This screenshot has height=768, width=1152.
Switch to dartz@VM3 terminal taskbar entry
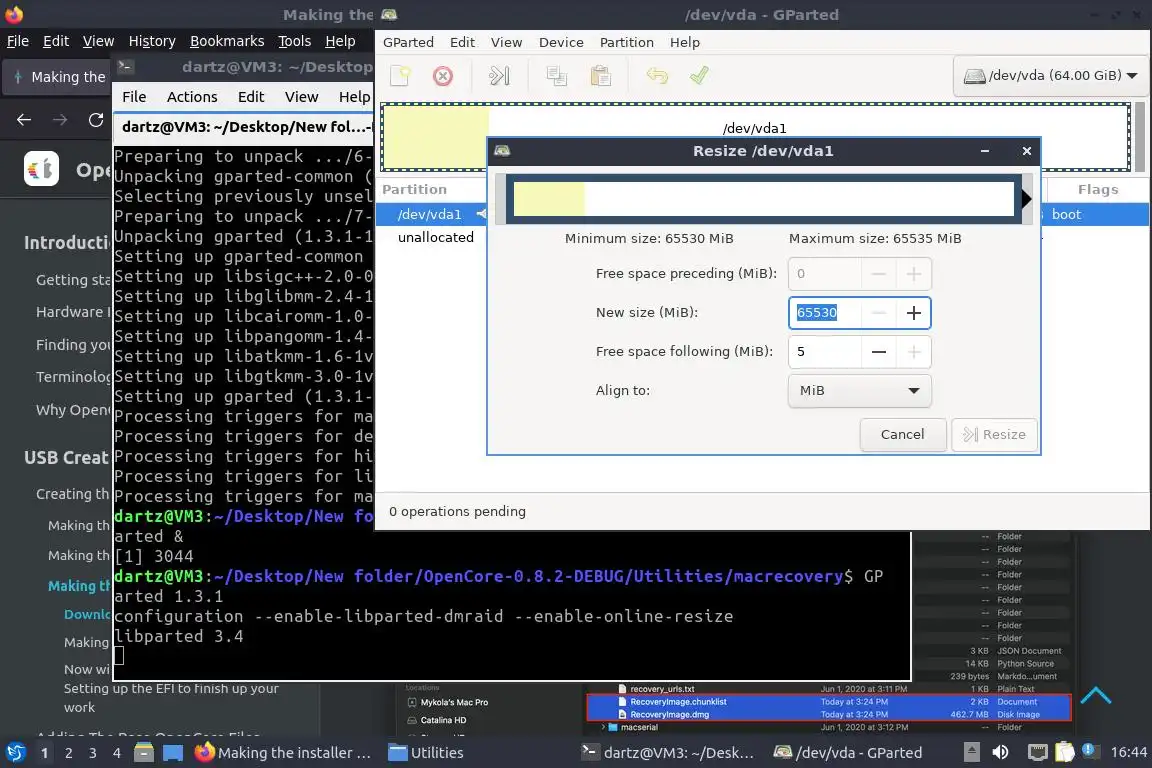pyautogui.click(x=667, y=753)
